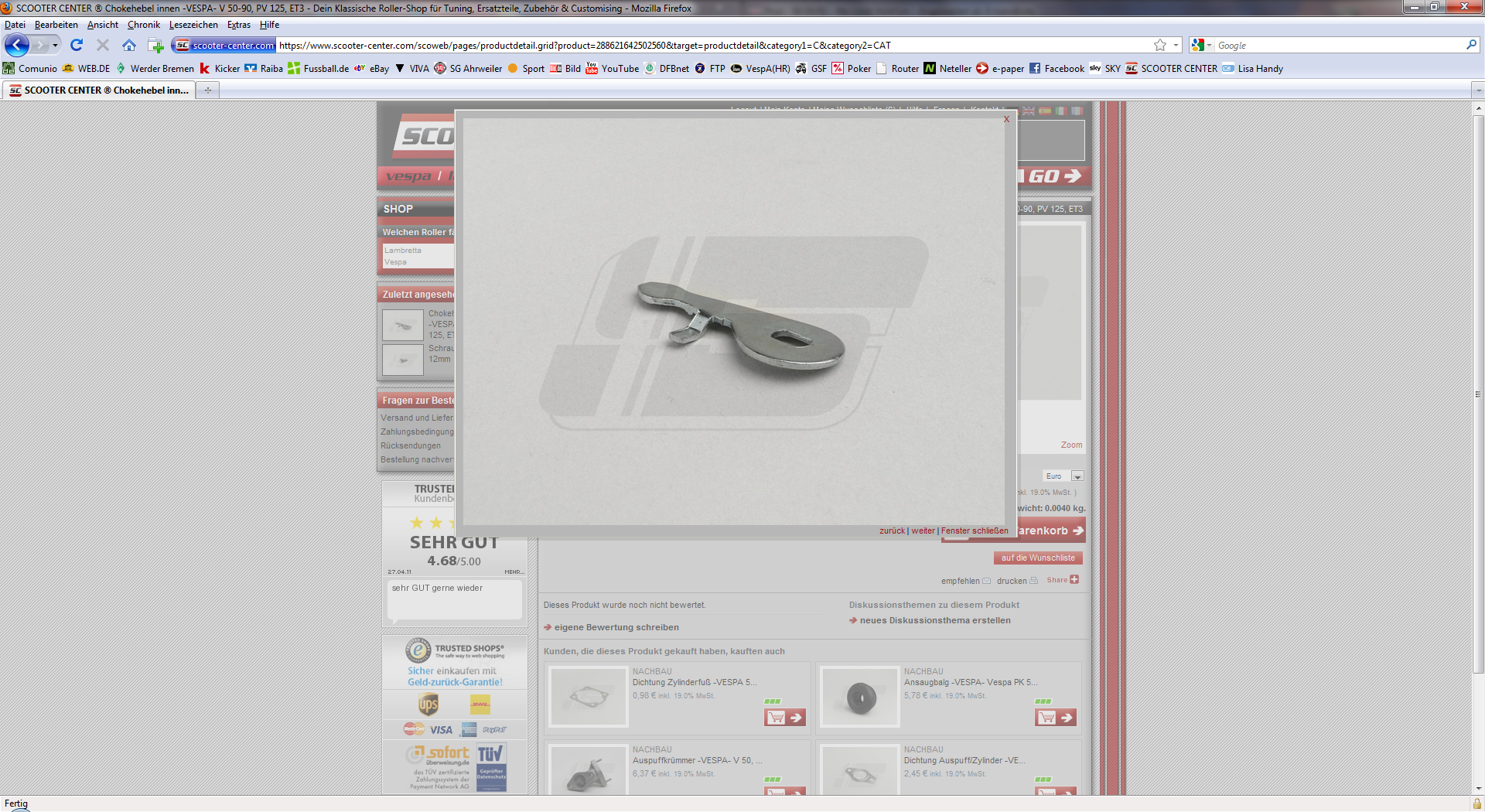Open the SG Ahrweiler bookmark
Image resolution: width=1485 pixels, height=812 pixels.
468,68
